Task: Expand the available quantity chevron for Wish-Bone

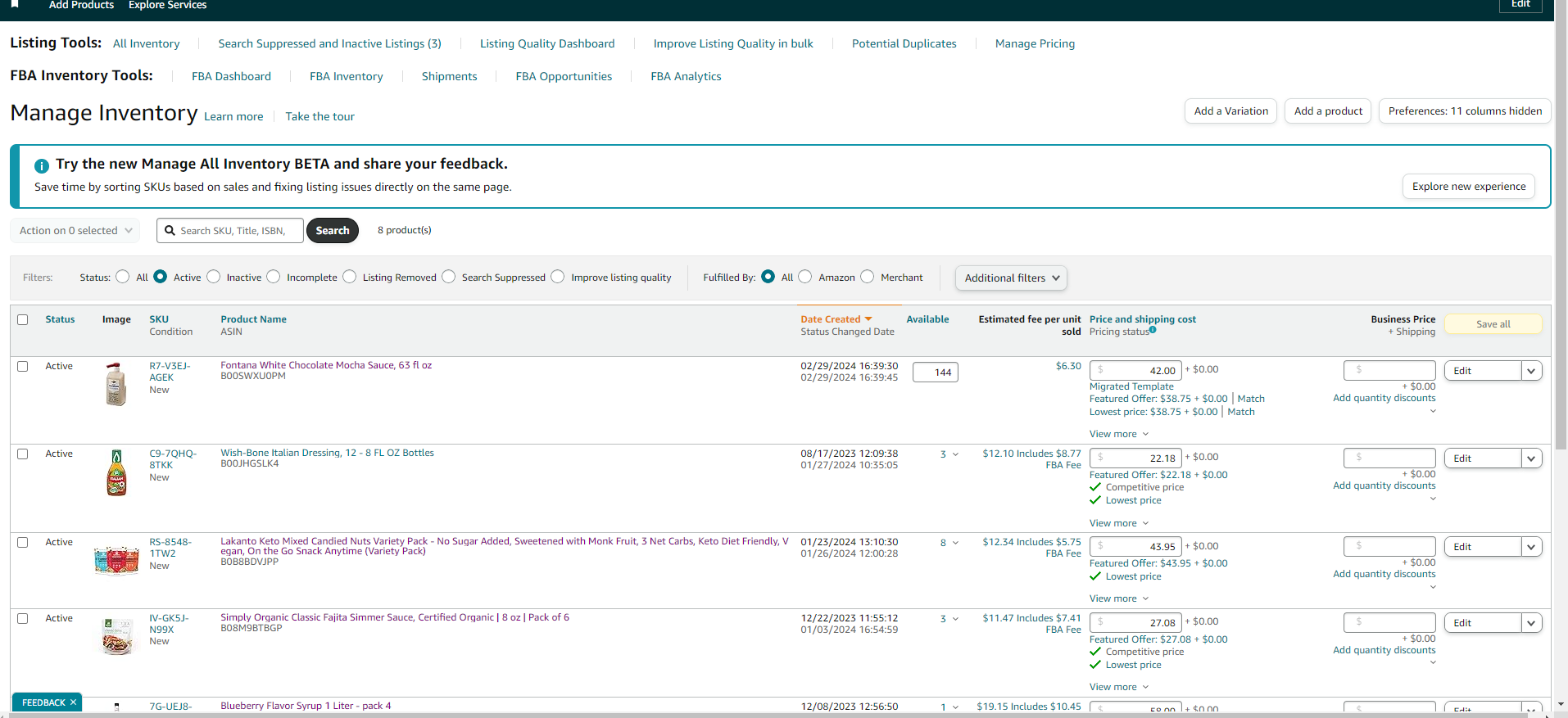Action: 955,455
